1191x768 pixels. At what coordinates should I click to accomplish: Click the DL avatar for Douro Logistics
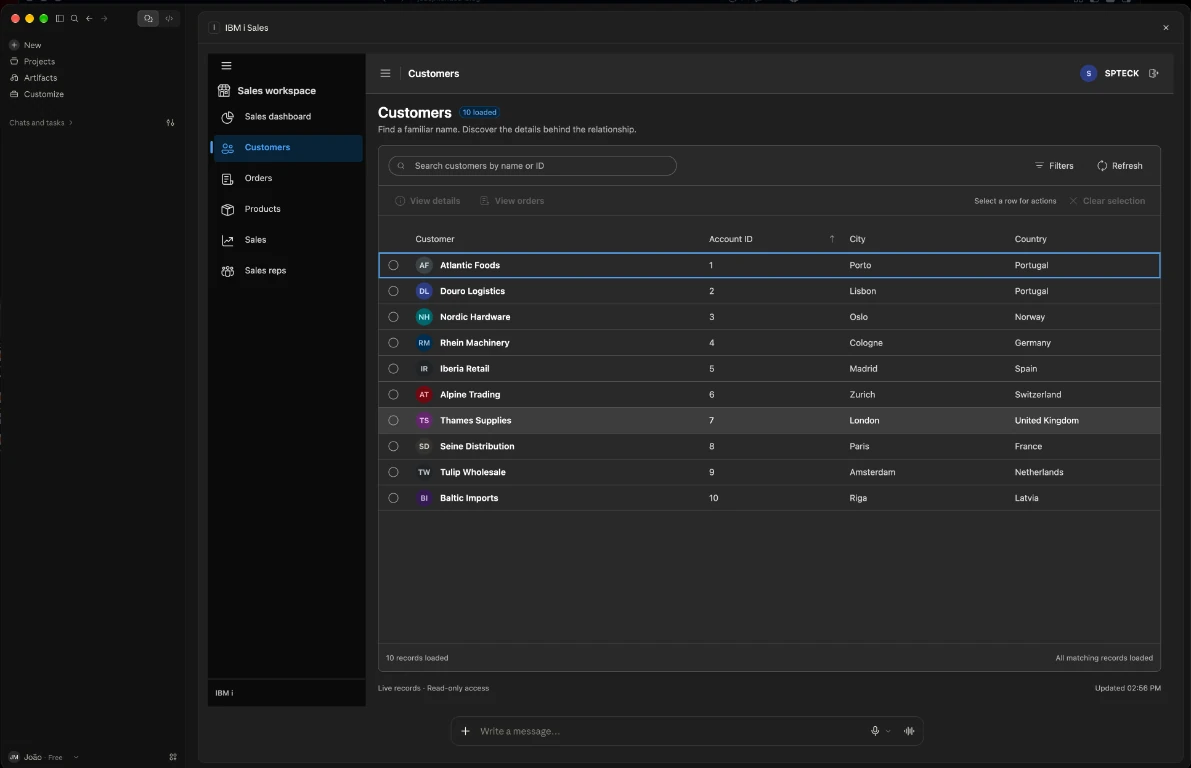click(x=424, y=291)
